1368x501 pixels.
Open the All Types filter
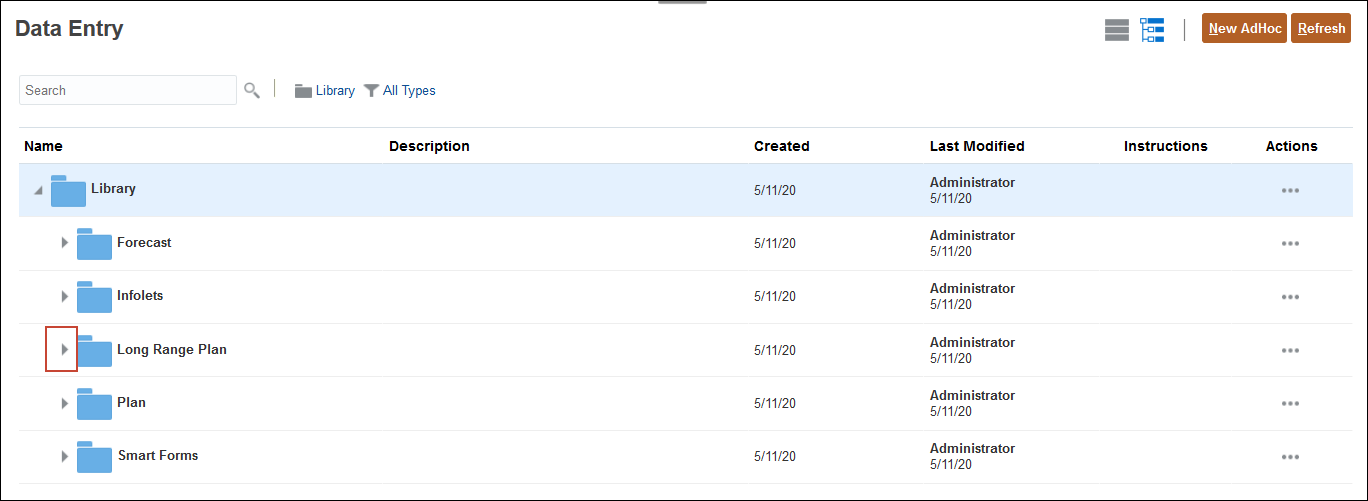tap(400, 90)
